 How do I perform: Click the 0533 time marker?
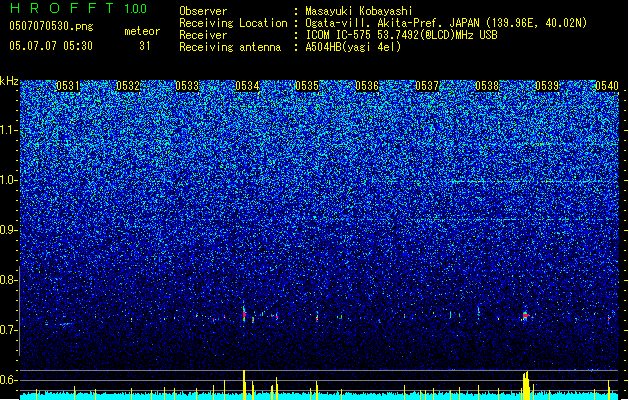pos(187,86)
